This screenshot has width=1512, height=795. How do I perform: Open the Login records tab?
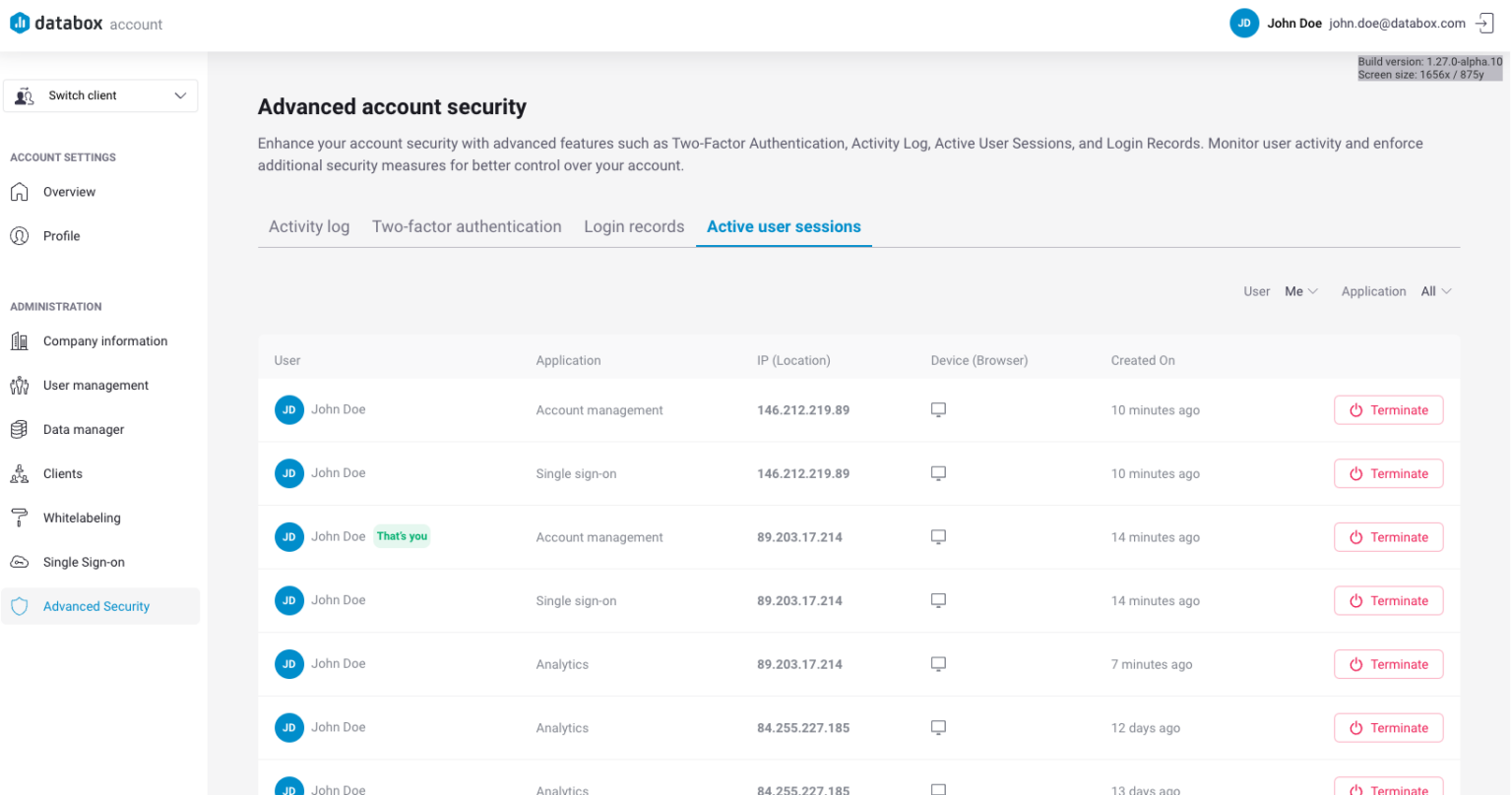tap(634, 226)
